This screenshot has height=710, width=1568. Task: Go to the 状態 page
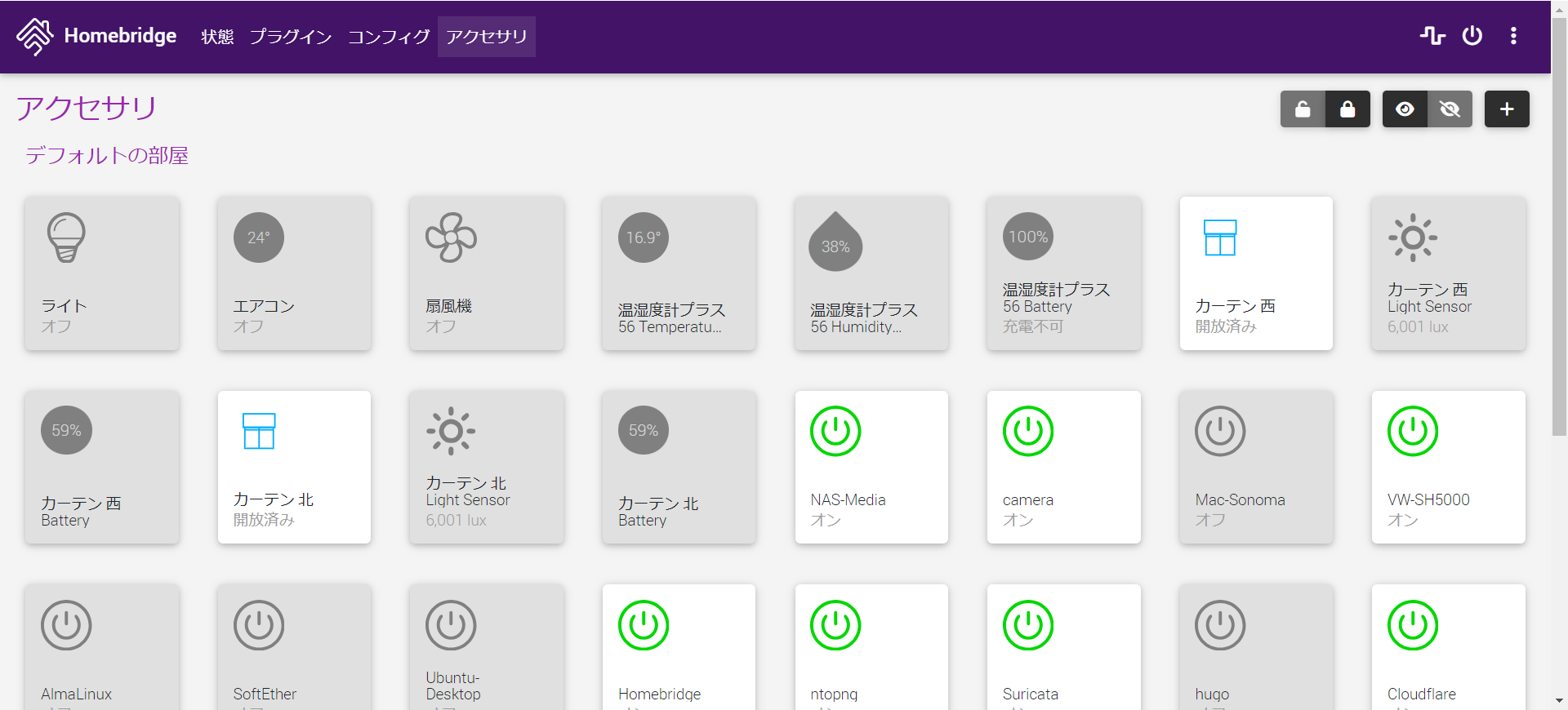click(217, 37)
